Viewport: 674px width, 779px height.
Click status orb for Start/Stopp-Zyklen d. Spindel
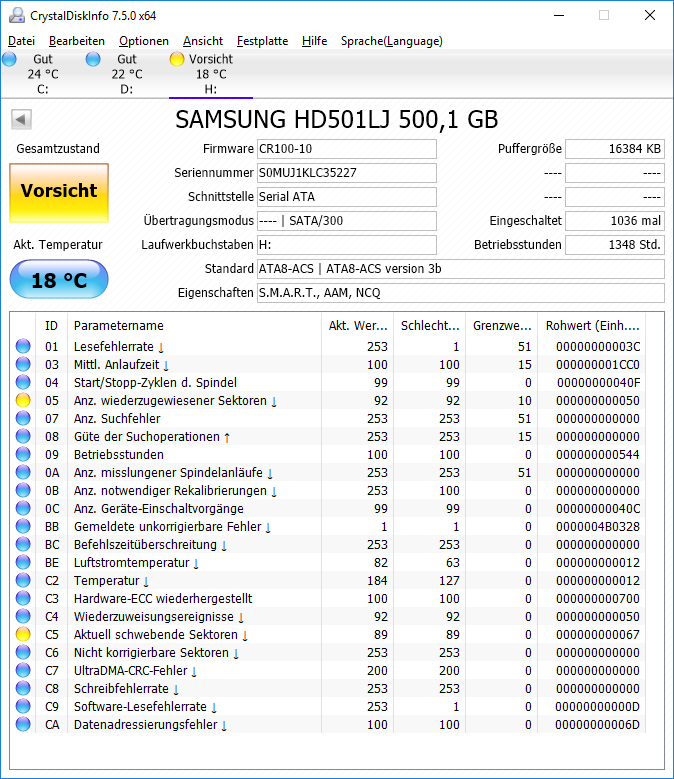(23, 383)
